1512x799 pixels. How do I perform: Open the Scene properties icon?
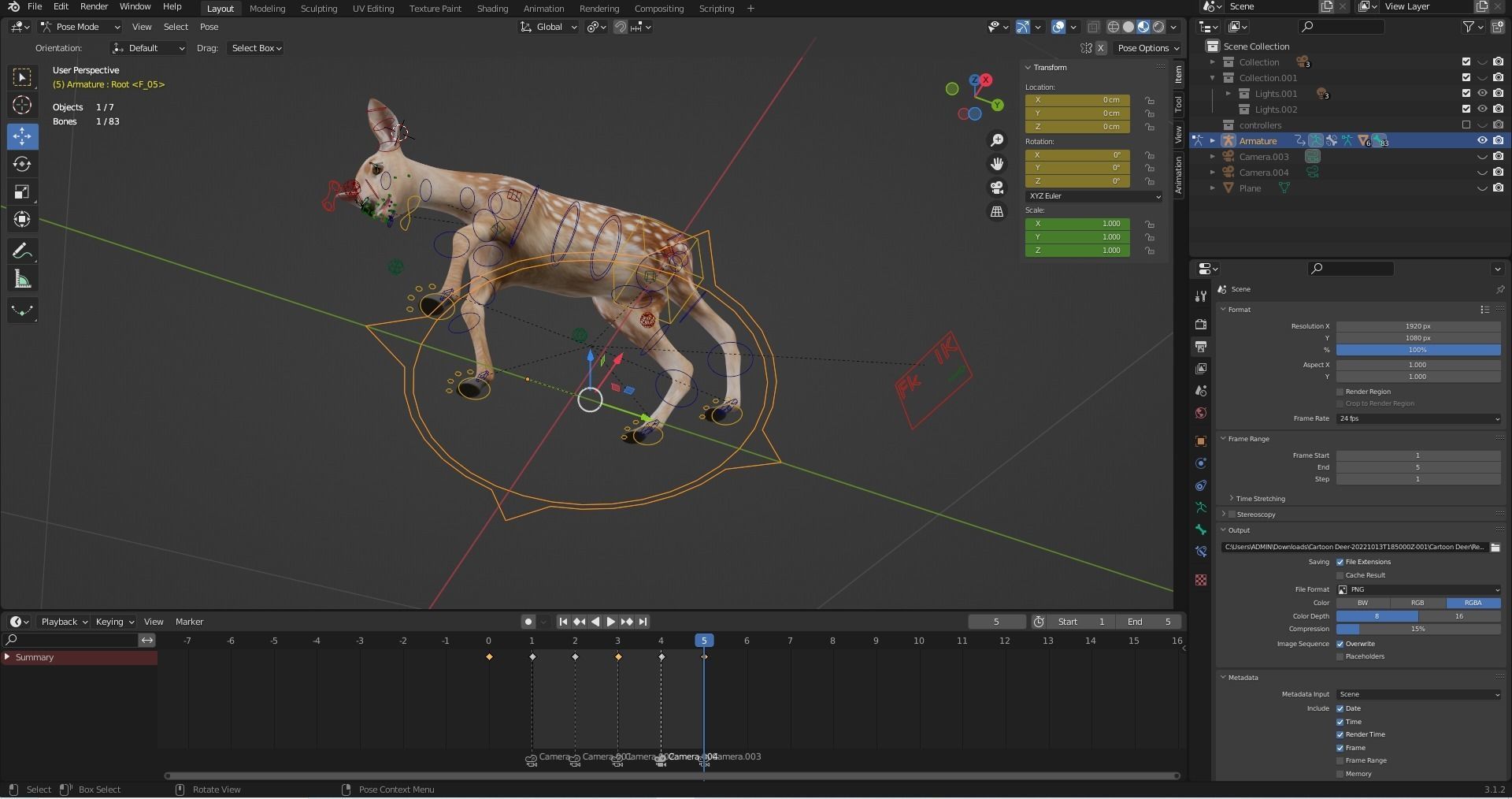click(1201, 390)
